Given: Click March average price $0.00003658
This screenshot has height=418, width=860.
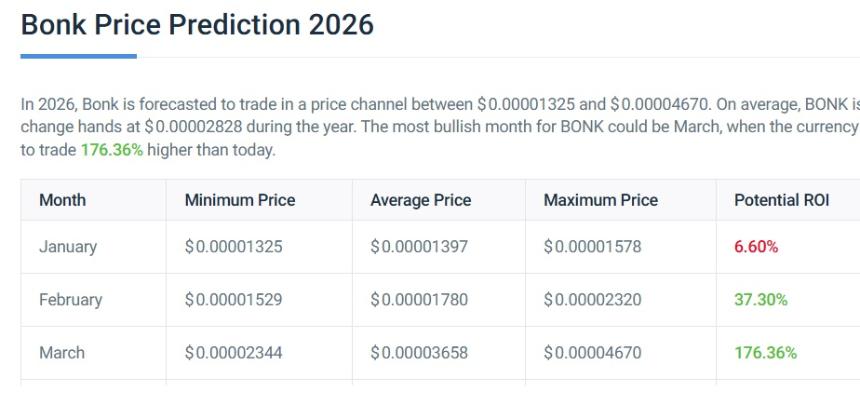Looking at the screenshot, I should click(419, 353).
